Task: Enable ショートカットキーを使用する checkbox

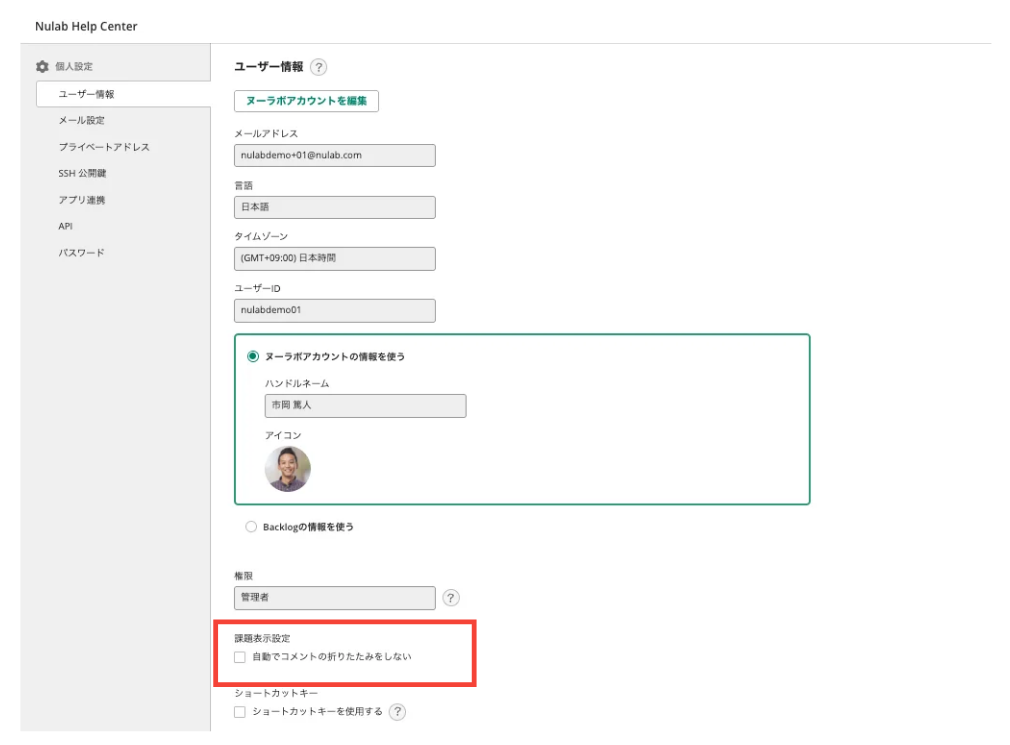Action: click(x=240, y=712)
